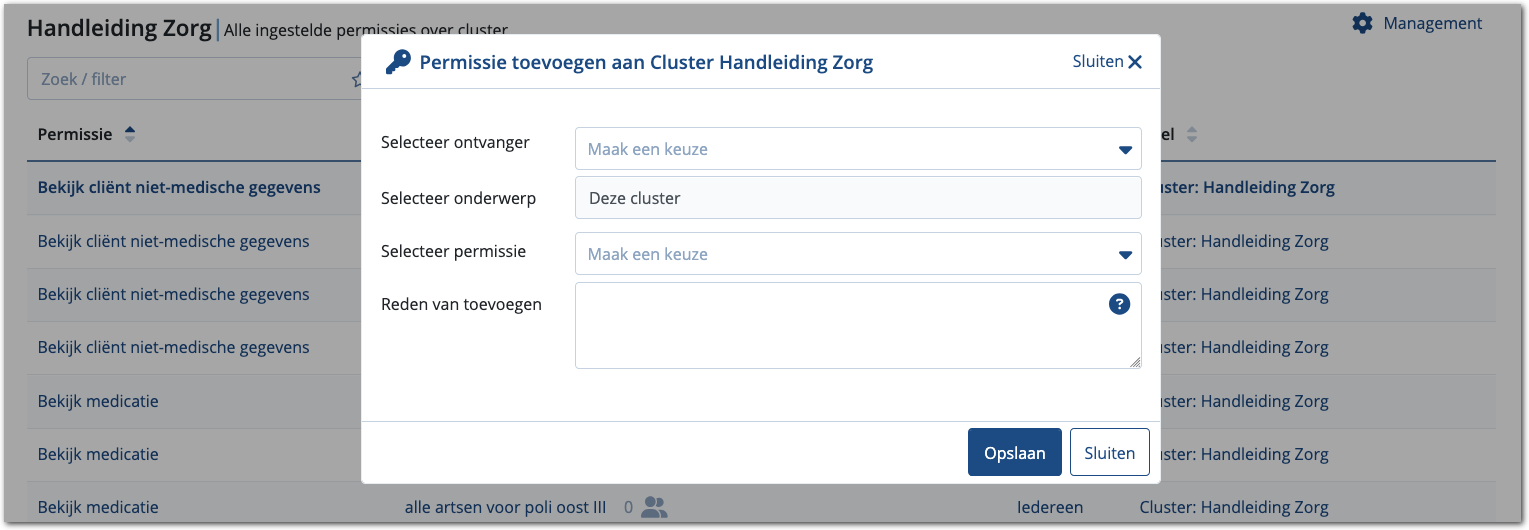Select the last Bekijk medicatie row
The height and width of the screenshot is (530, 1529).
[x=98, y=507]
